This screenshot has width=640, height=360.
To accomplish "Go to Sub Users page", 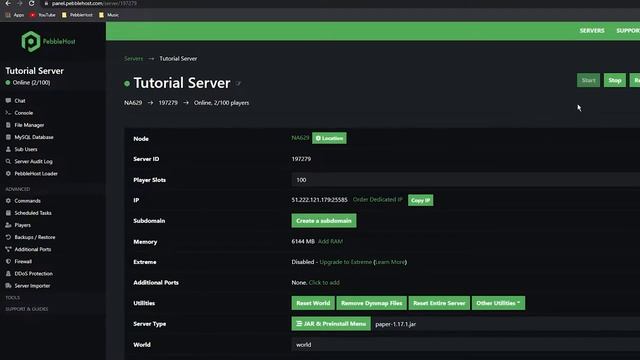I will [x=26, y=149].
